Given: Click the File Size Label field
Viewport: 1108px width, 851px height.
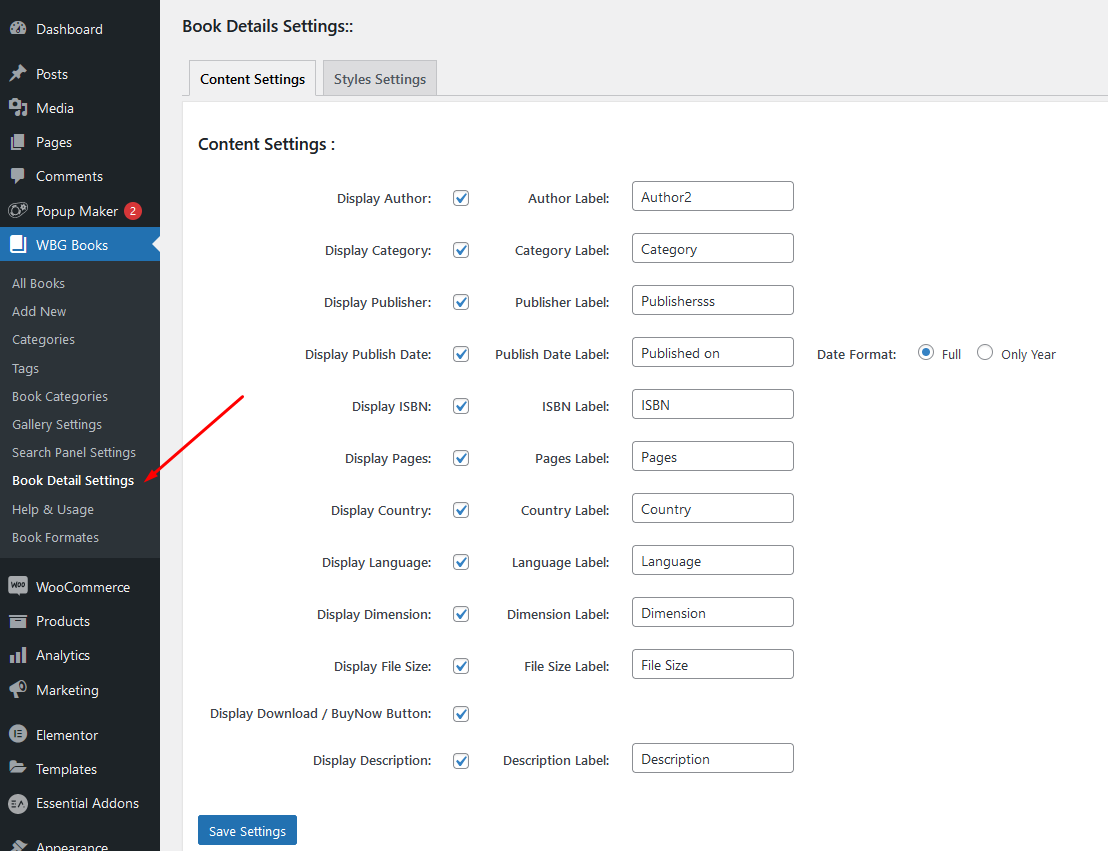Looking at the screenshot, I should [x=712, y=664].
